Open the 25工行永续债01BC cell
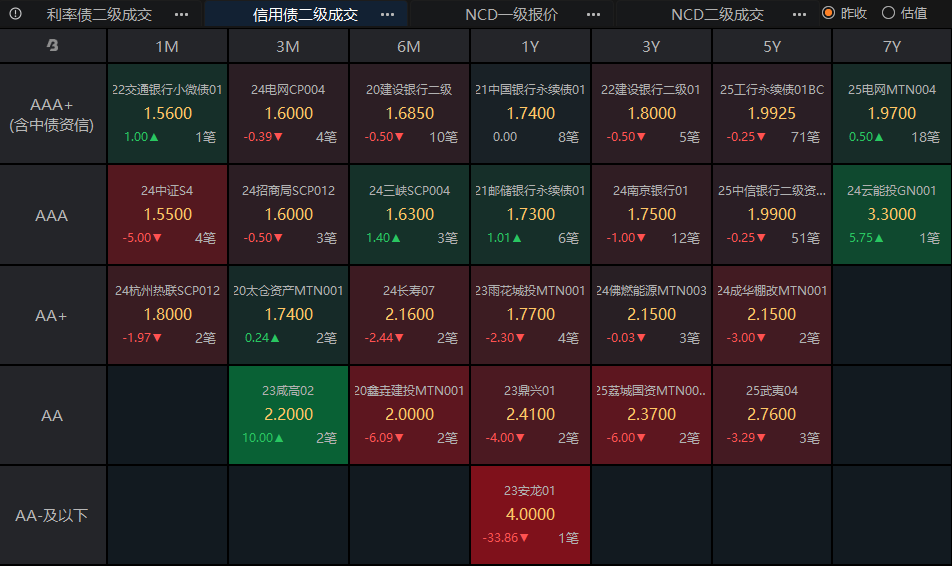952x566 pixels. point(772,114)
